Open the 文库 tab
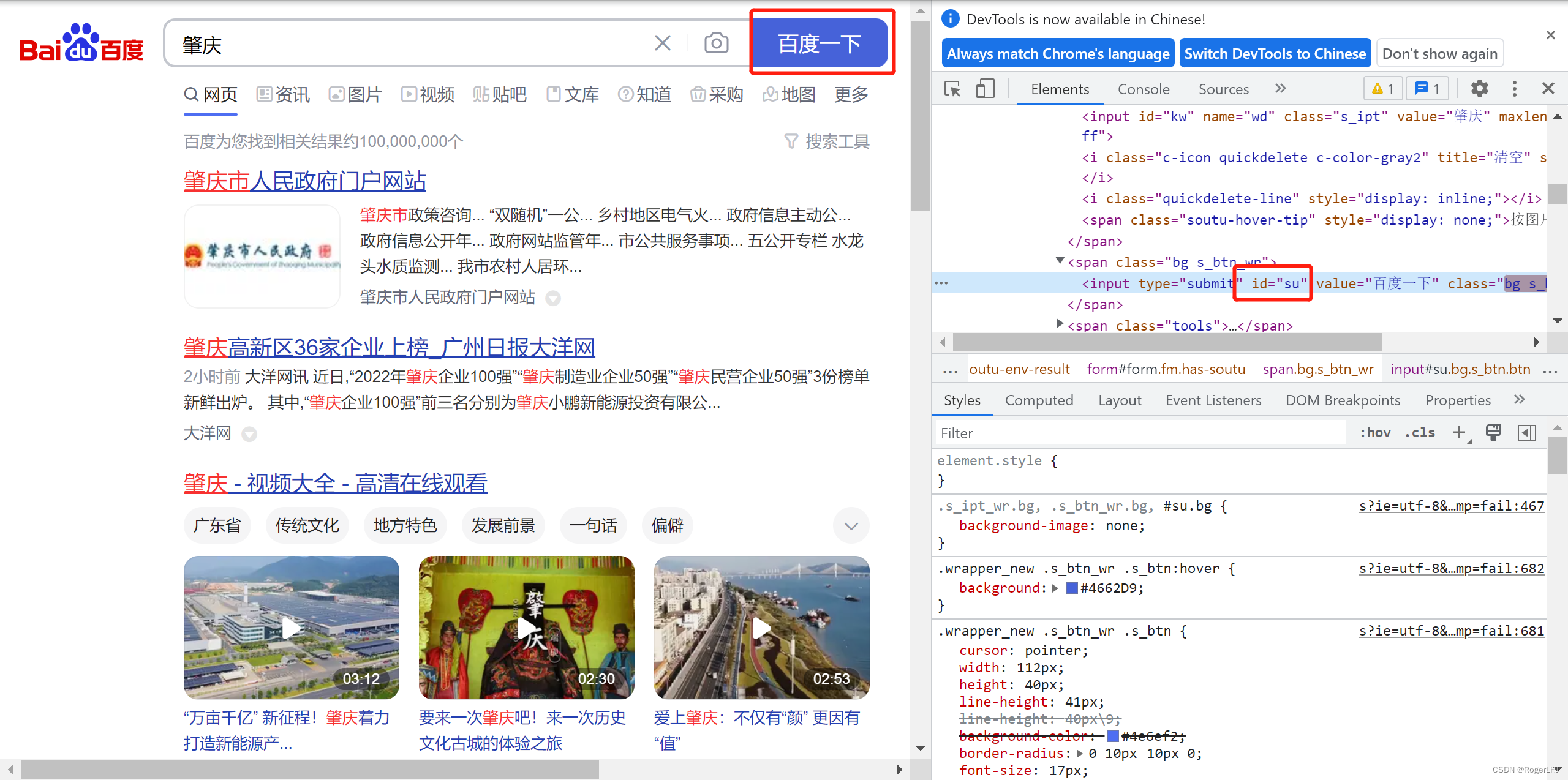Viewport: 1568px width, 780px height. coord(572,94)
